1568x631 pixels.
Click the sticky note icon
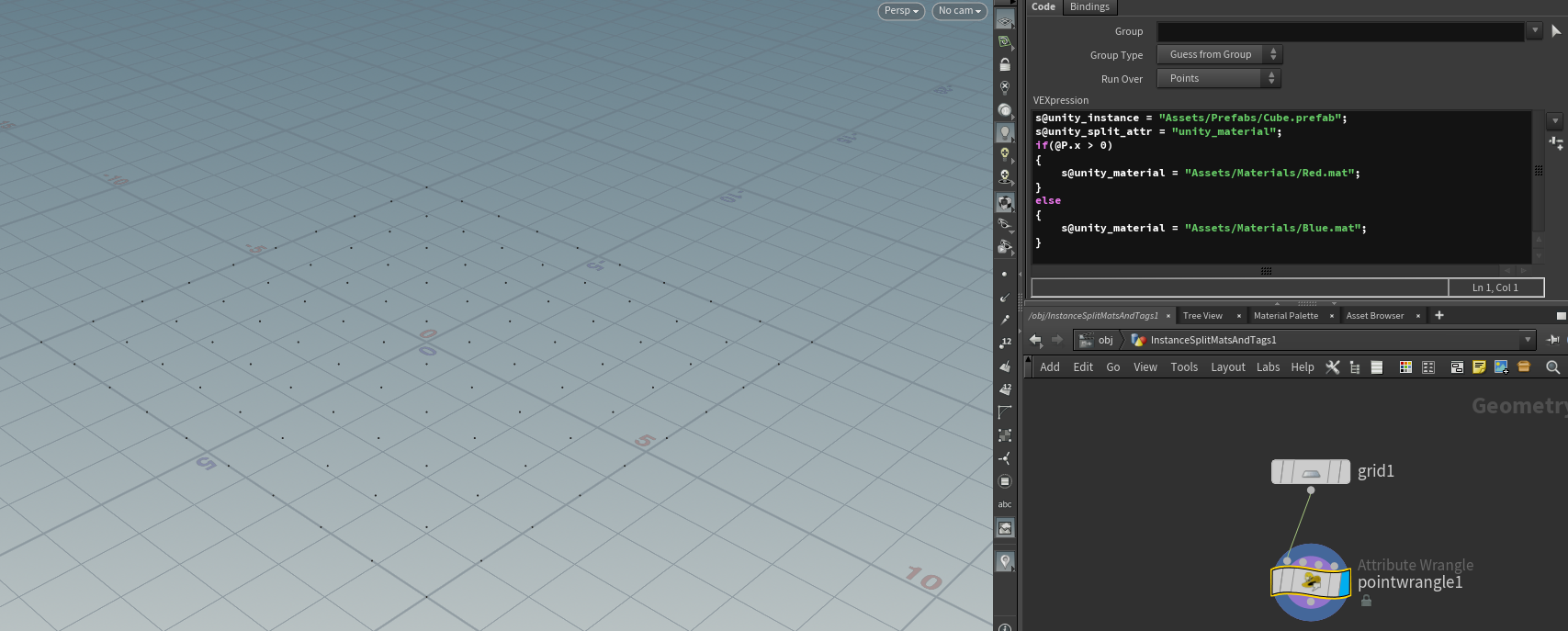(1479, 367)
